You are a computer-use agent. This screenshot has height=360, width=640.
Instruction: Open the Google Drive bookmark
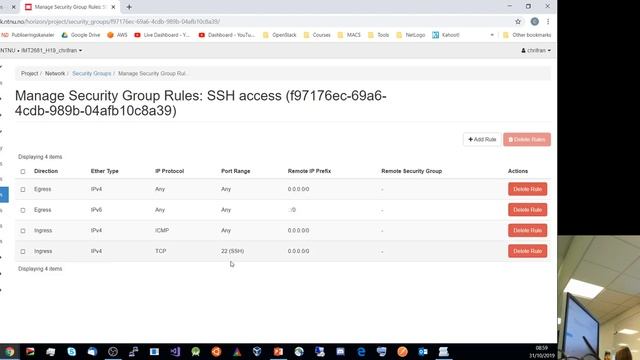[x=81, y=35]
